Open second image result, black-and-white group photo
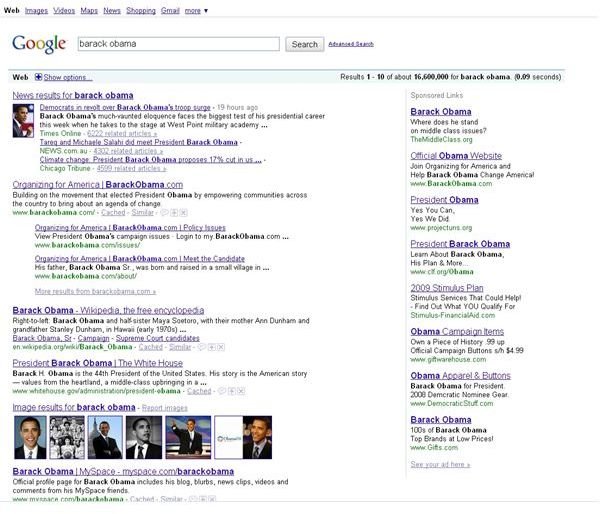 (67, 437)
